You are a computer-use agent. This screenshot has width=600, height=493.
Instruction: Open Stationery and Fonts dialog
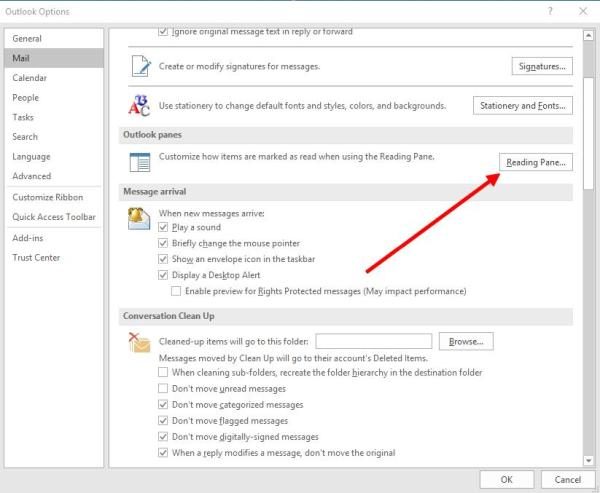coord(523,106)
